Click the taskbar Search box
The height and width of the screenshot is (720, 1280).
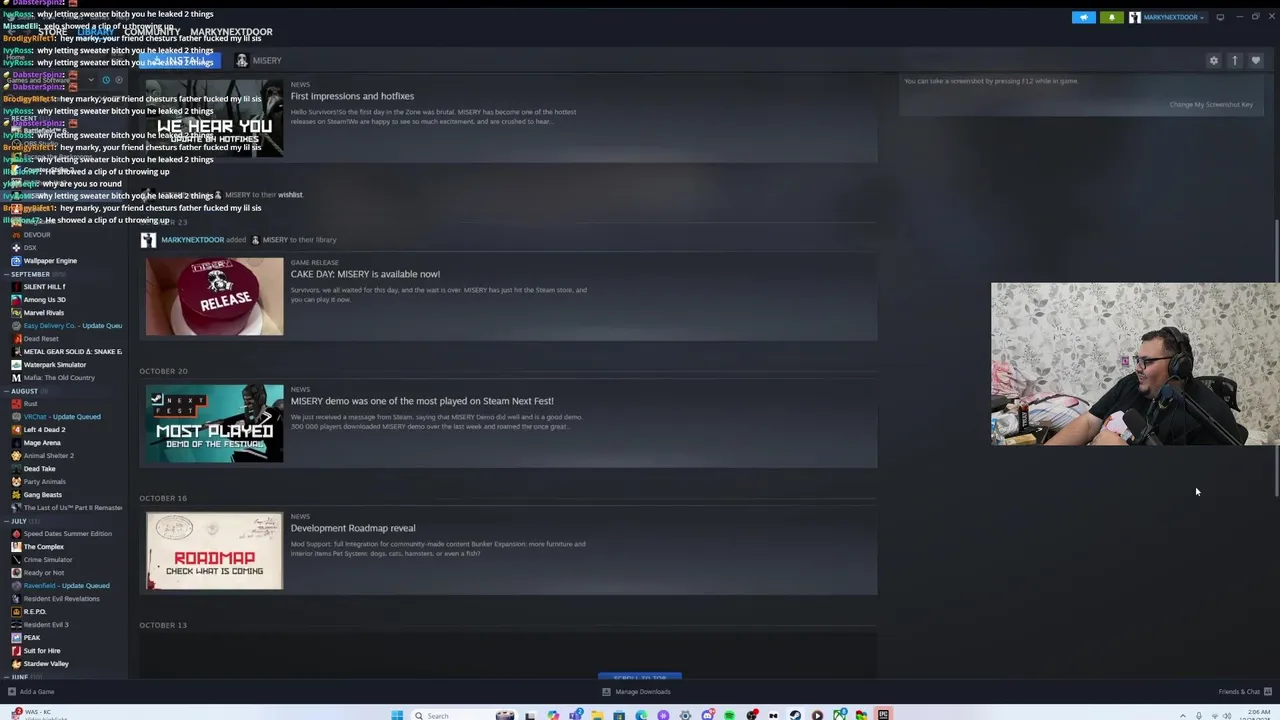[450, 715]
